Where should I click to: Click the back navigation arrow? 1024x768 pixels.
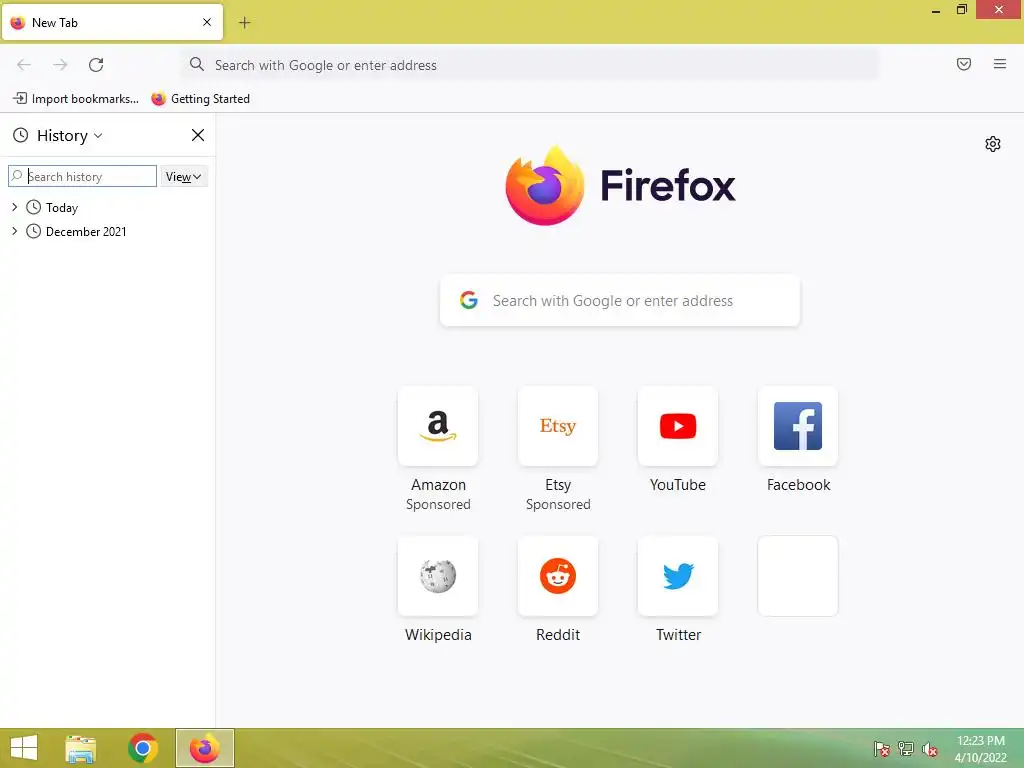coord(24,65)
